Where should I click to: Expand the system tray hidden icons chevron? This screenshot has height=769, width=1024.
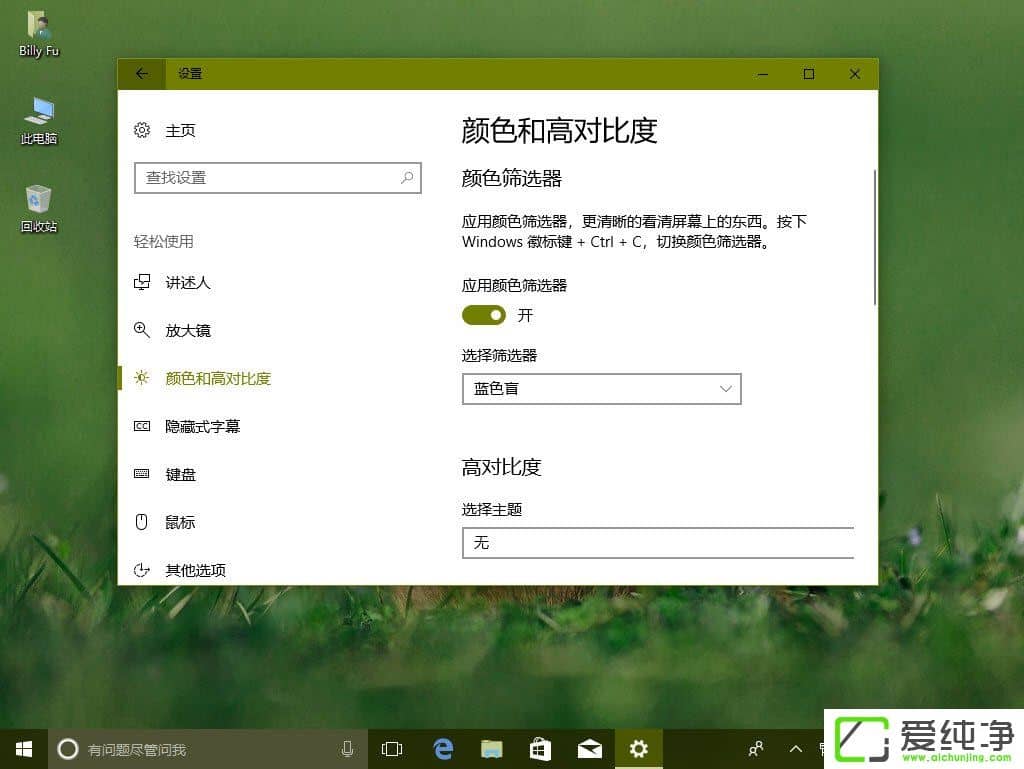tap(795, 748)
